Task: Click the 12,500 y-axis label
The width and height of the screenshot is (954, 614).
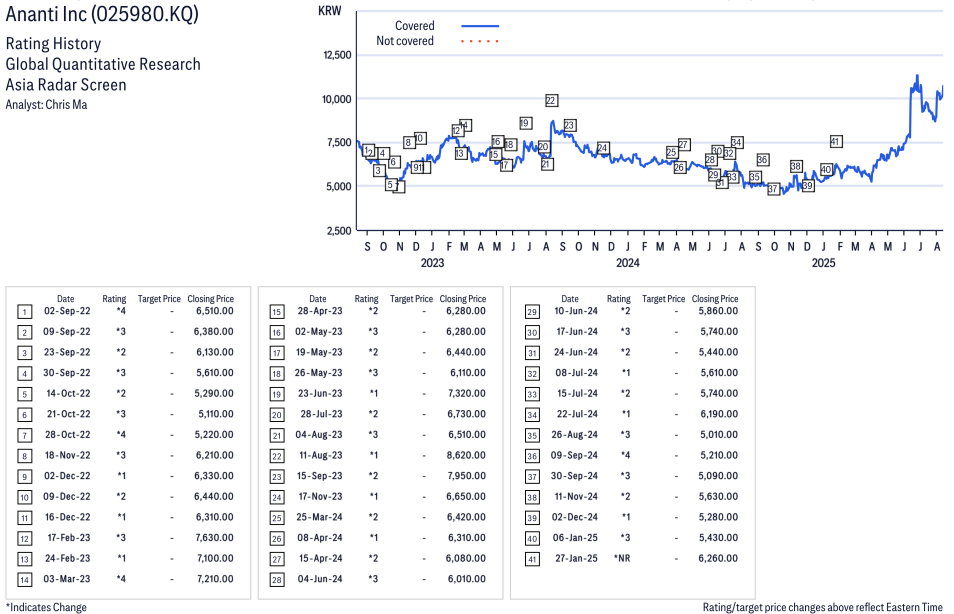Action: 337,55
